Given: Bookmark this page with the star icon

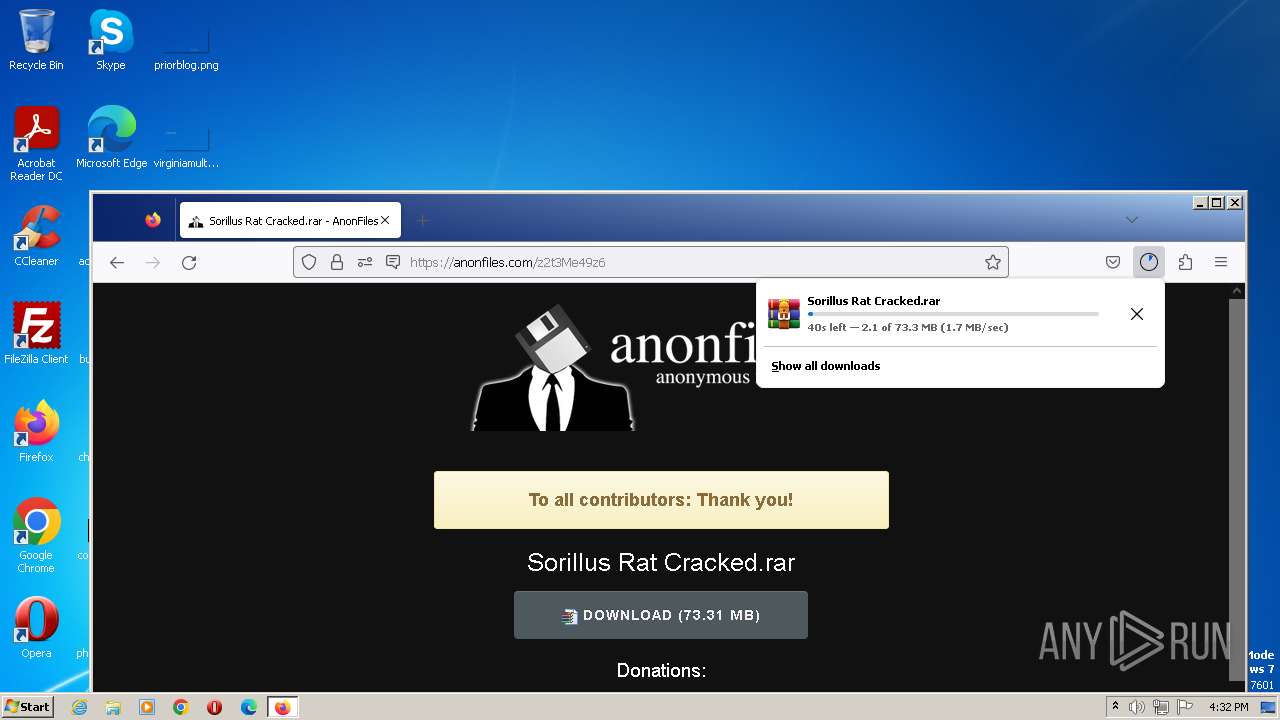Looking at the screenshot, I should point(993,262).
